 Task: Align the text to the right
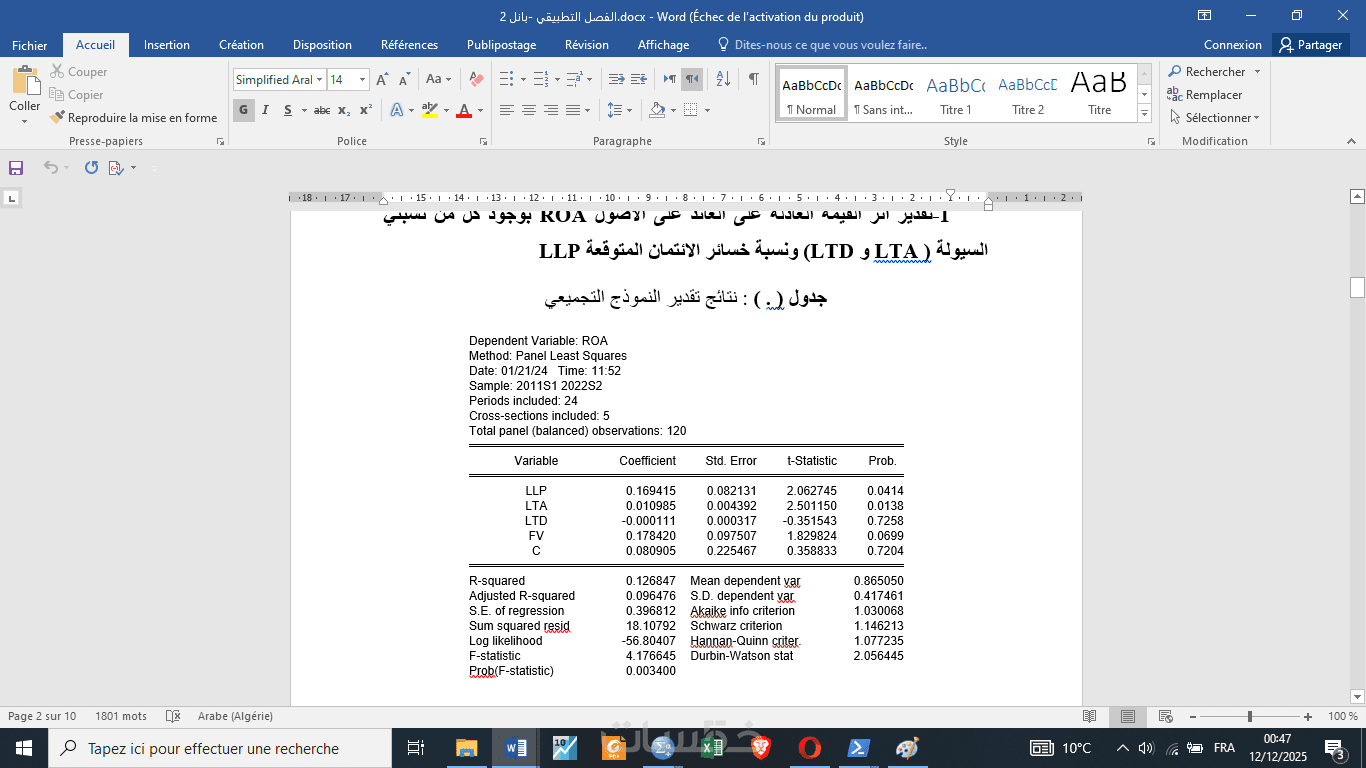click(x=551, y=110)
